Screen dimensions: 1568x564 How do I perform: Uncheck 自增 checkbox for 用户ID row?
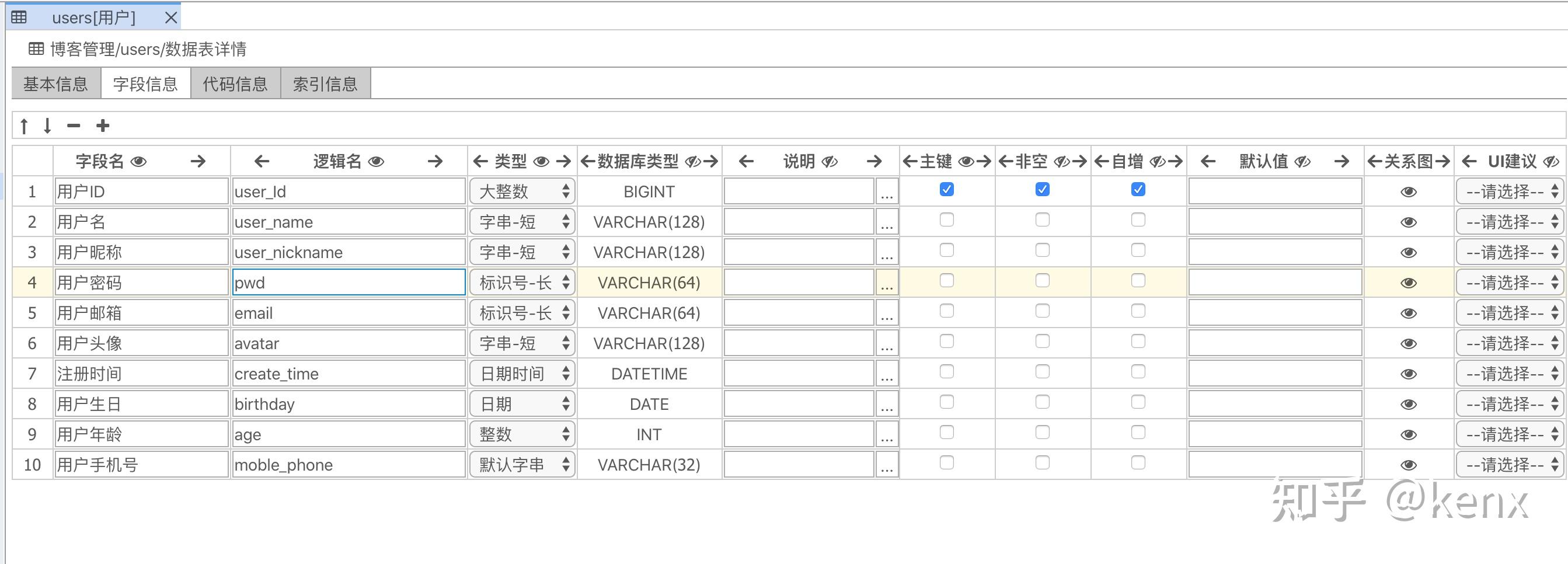pos(1138,189)
